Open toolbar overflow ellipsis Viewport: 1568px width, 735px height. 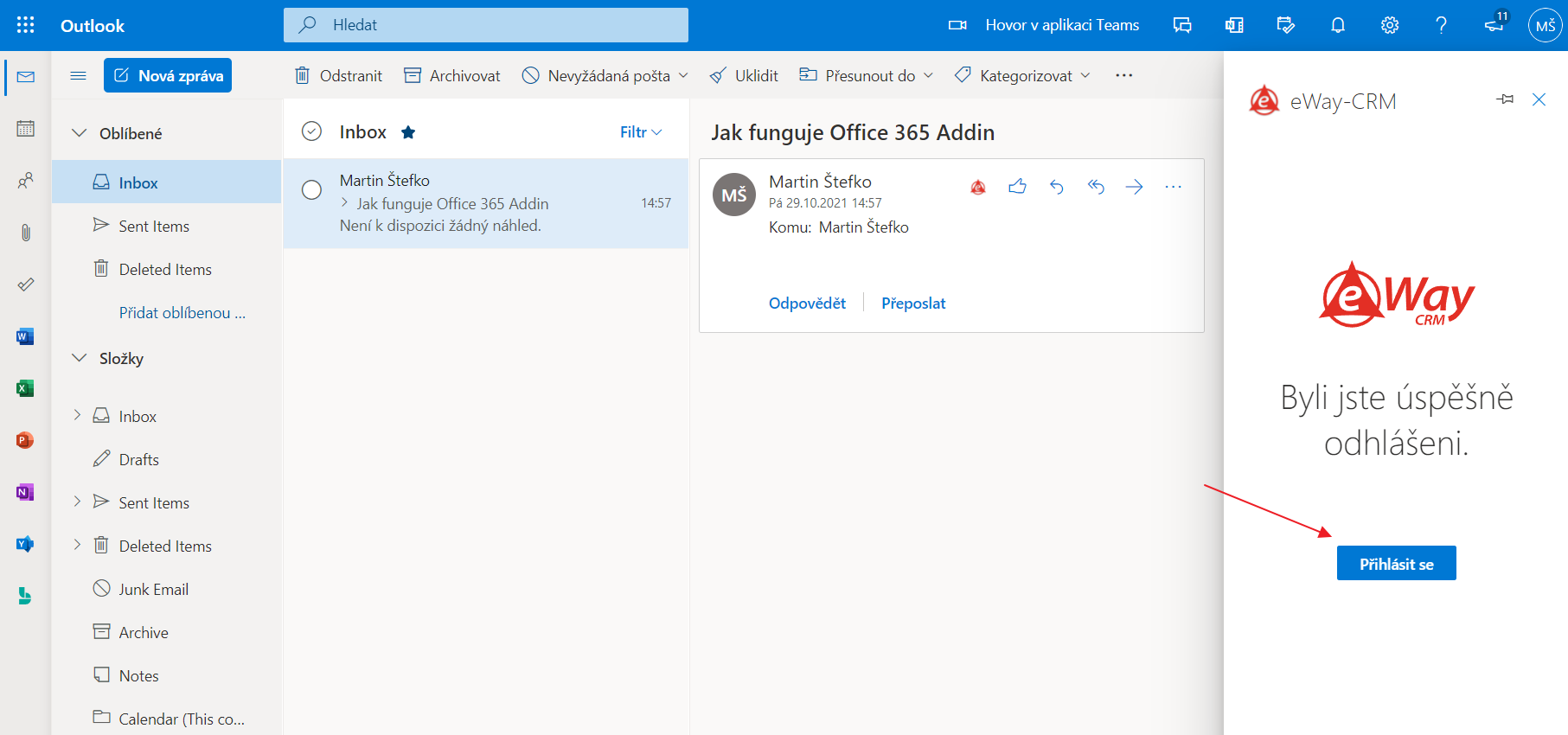click(x=1123, y=75)
